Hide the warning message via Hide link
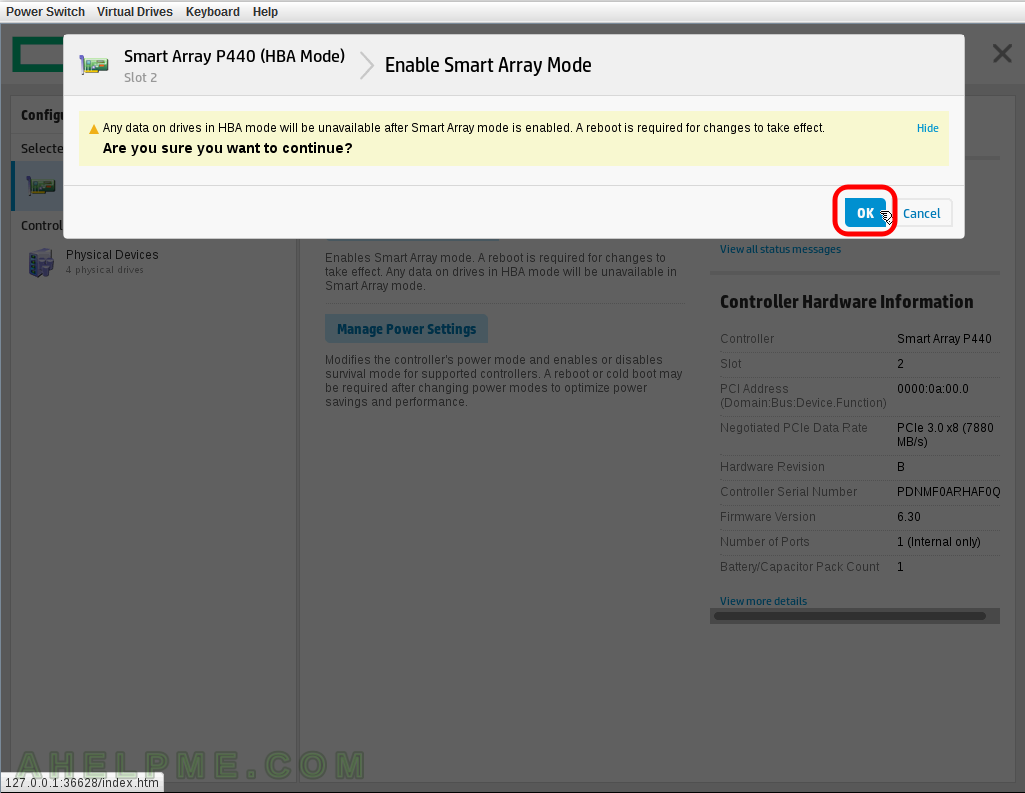This screenshot has height=793, width=1025. tap(927, 128)
